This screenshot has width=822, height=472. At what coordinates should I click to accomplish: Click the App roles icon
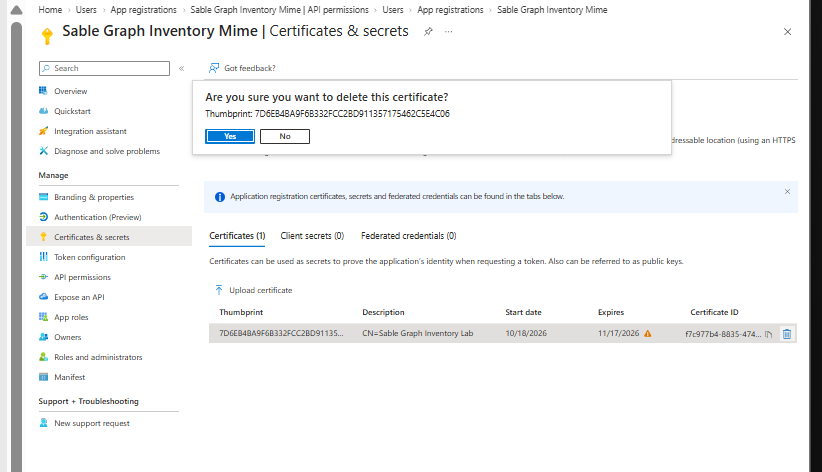(44, 317)
